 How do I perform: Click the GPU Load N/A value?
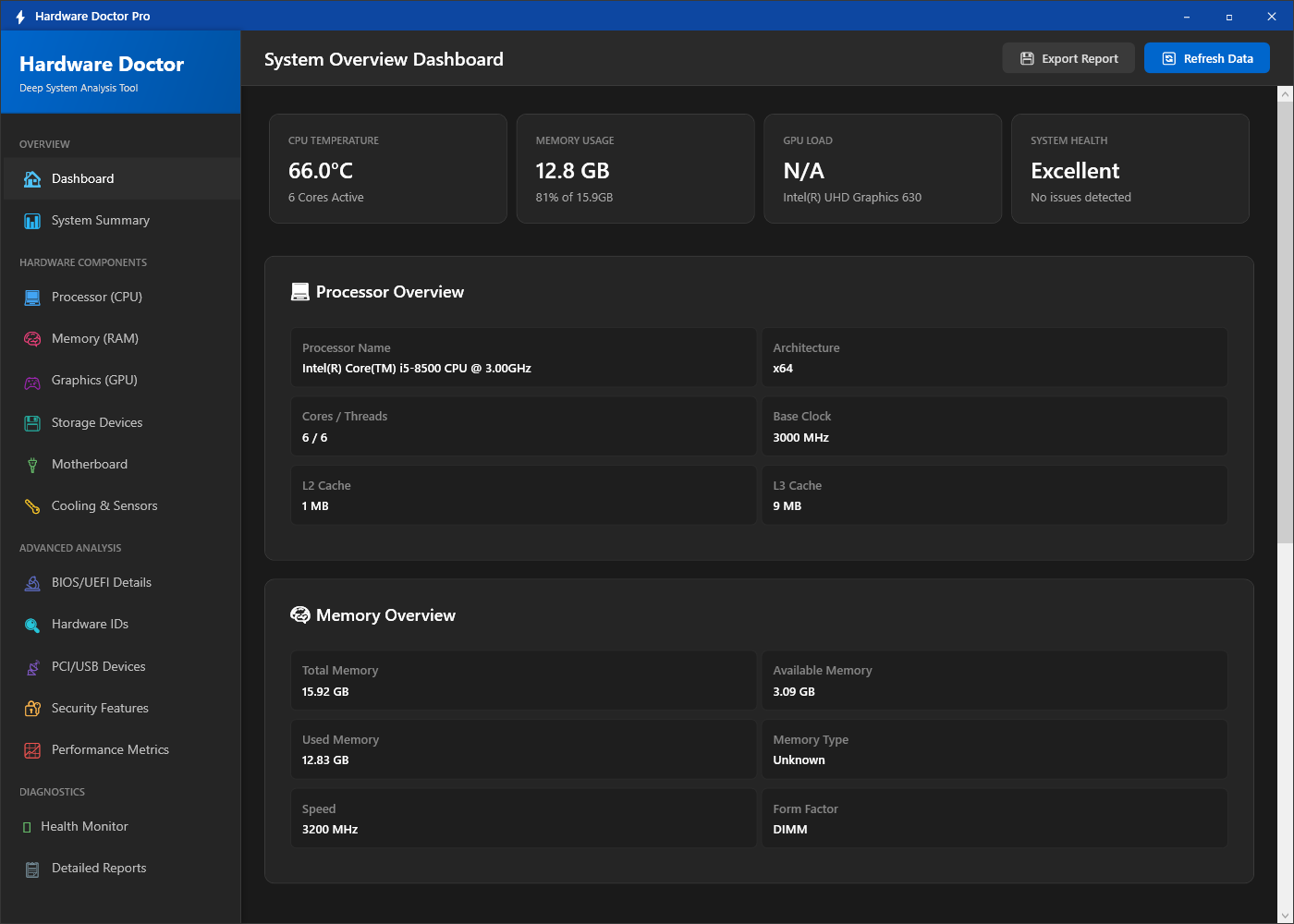click(803, 171)
